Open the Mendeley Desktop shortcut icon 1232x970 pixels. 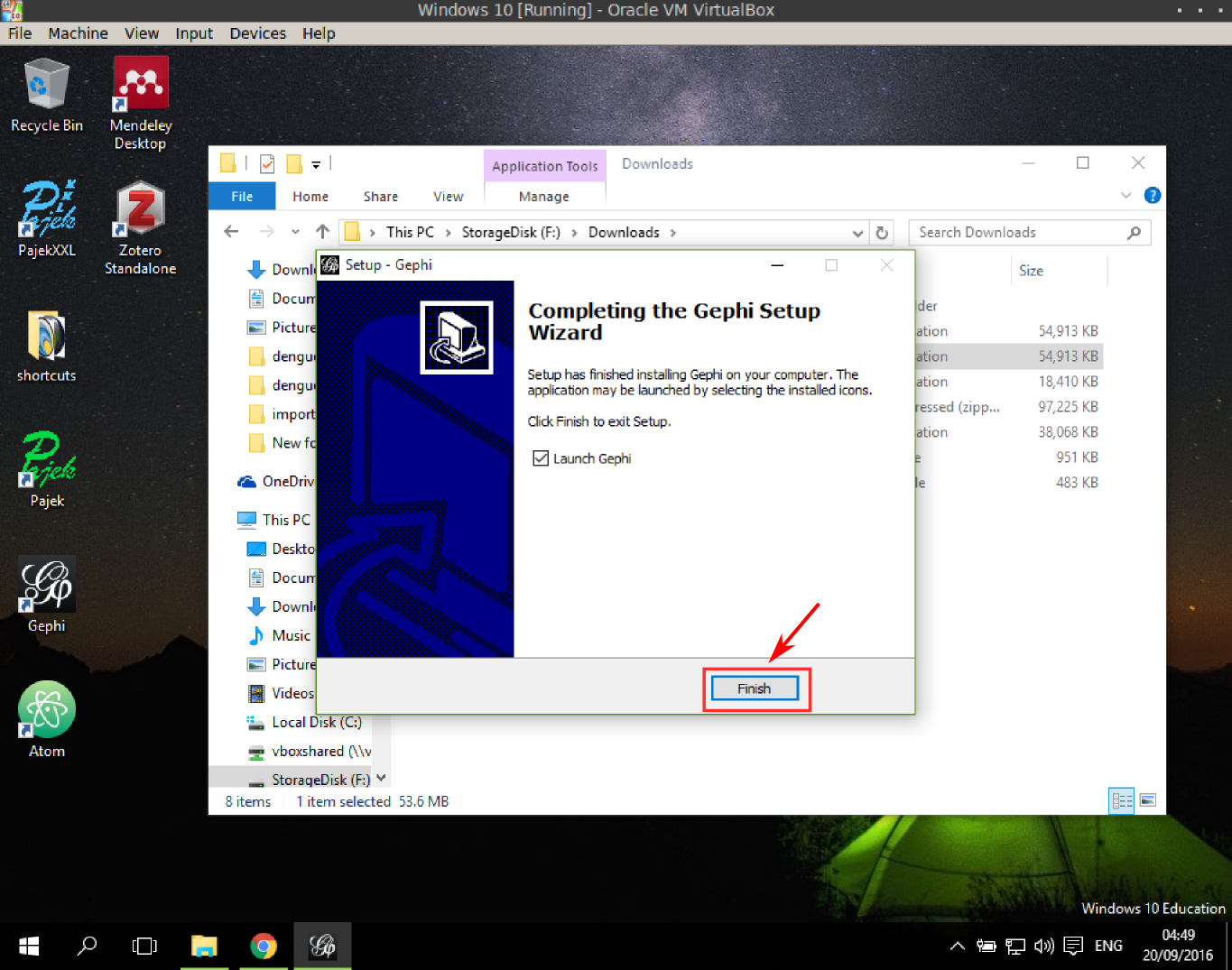(140, 102)
